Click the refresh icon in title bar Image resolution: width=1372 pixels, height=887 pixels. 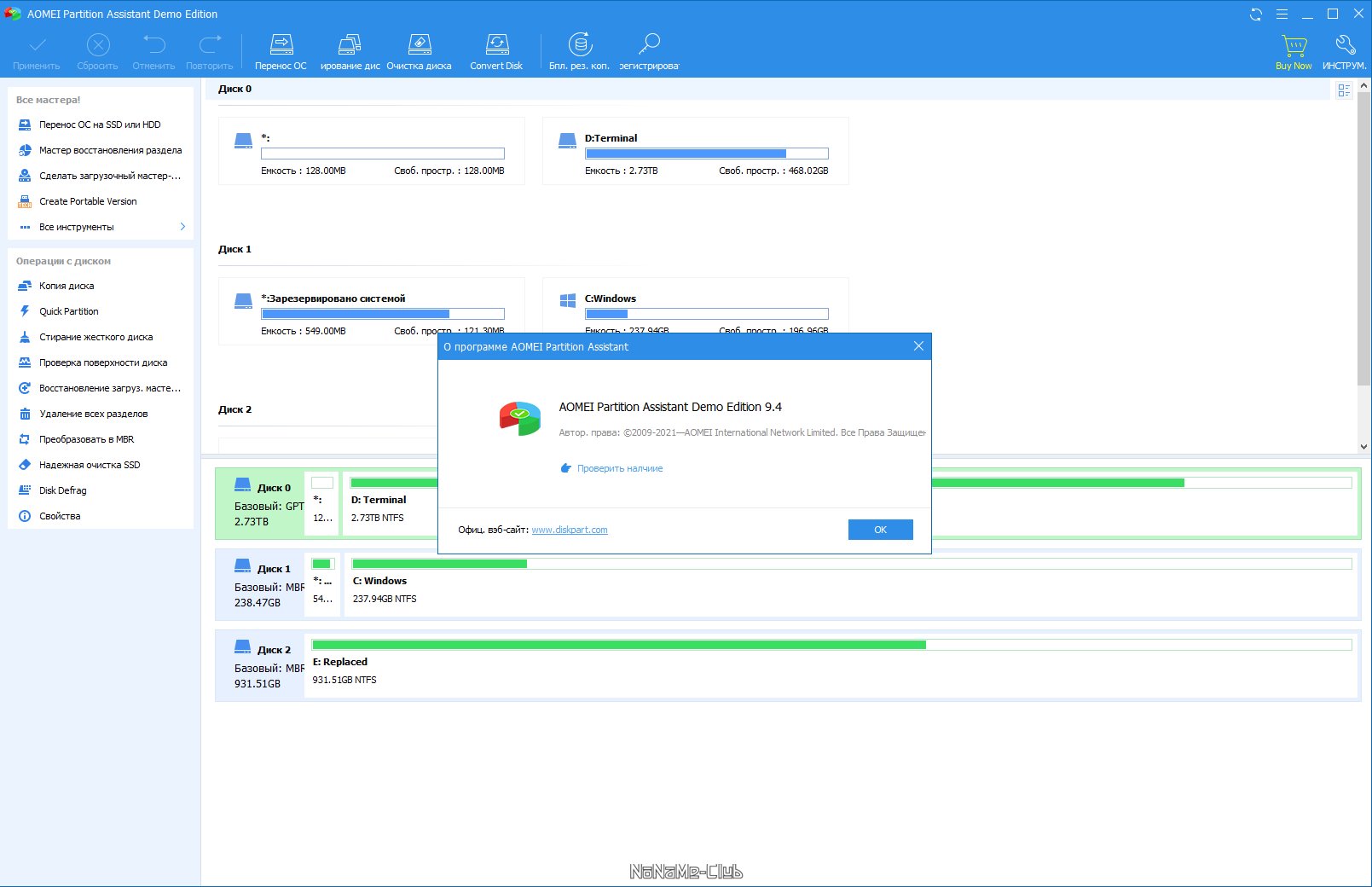(x=1255, y=14)
